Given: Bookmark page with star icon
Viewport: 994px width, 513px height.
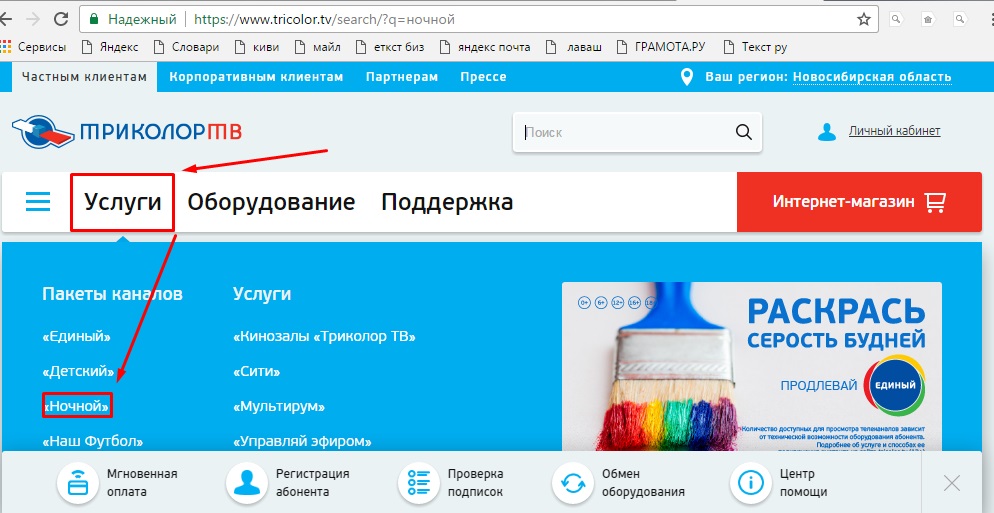Looking at the screenshot, I should tap(864, 19).
